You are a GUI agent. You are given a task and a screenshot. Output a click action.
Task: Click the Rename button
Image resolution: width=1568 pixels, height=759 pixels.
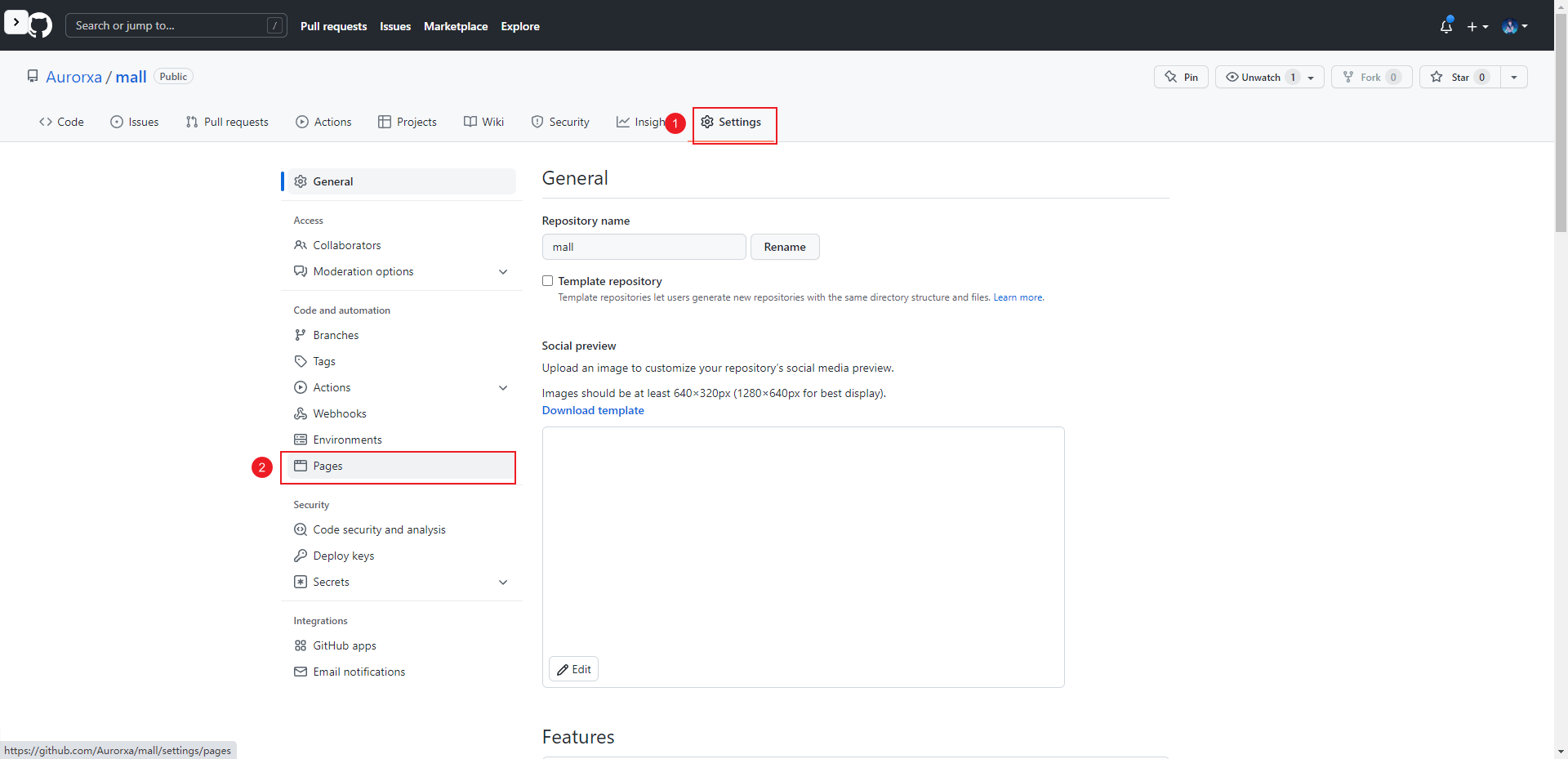(x=784, y=247)
